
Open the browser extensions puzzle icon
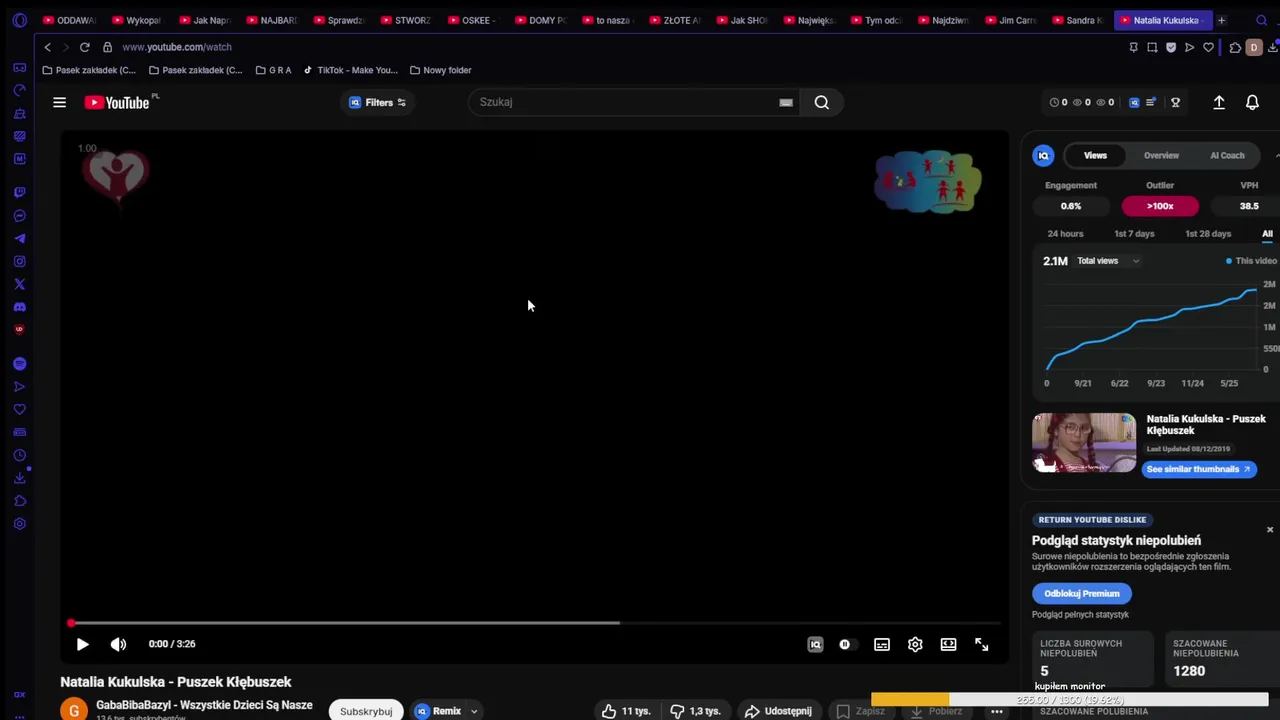(x=1235, y=47)
